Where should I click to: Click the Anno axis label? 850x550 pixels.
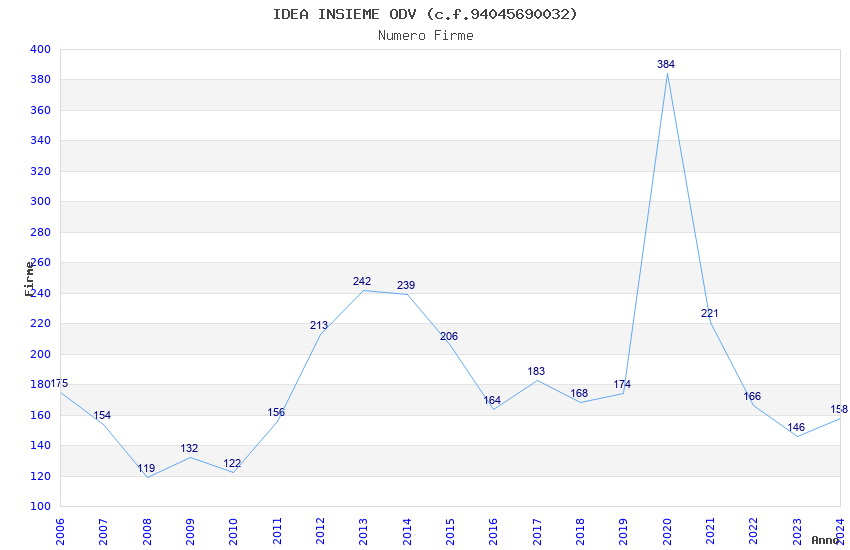[x=825, y=540]
